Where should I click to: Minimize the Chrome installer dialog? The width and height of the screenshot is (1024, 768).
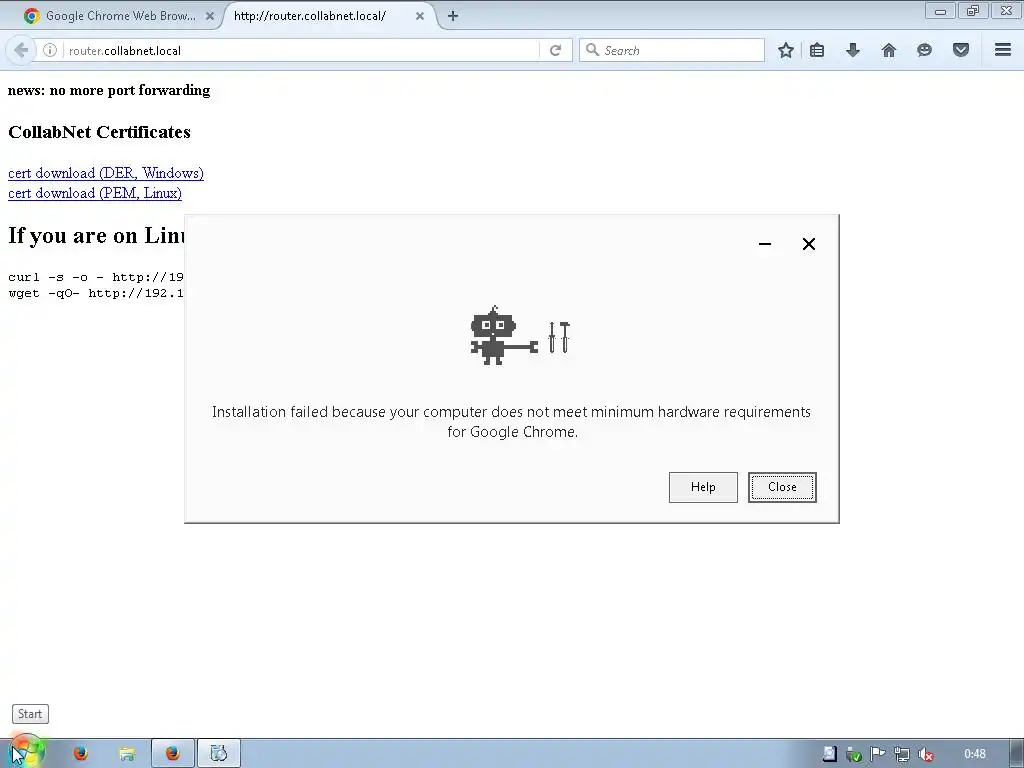click(x=765, y=244)
